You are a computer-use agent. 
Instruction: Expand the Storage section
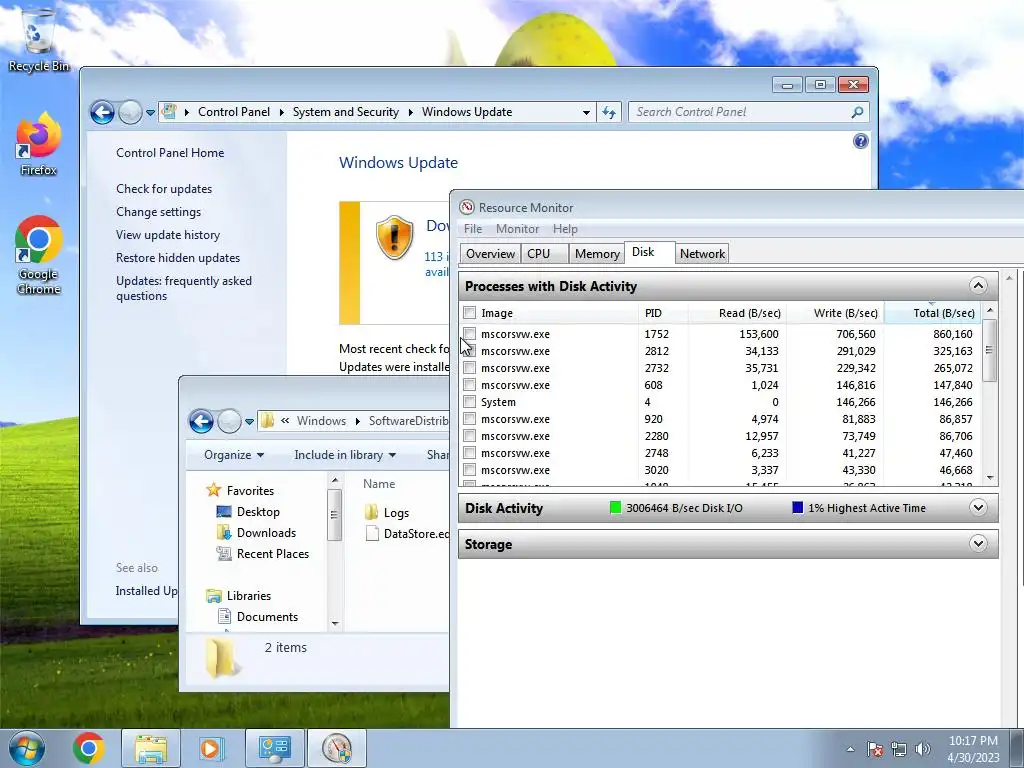click(x=978, y=543)
